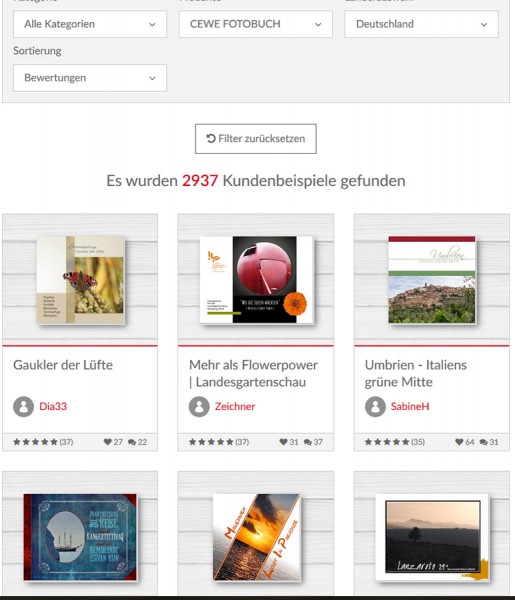Open the Bewertungen sorting dropdown
This screenshot has width=515, height=600.
pos(90,78)
